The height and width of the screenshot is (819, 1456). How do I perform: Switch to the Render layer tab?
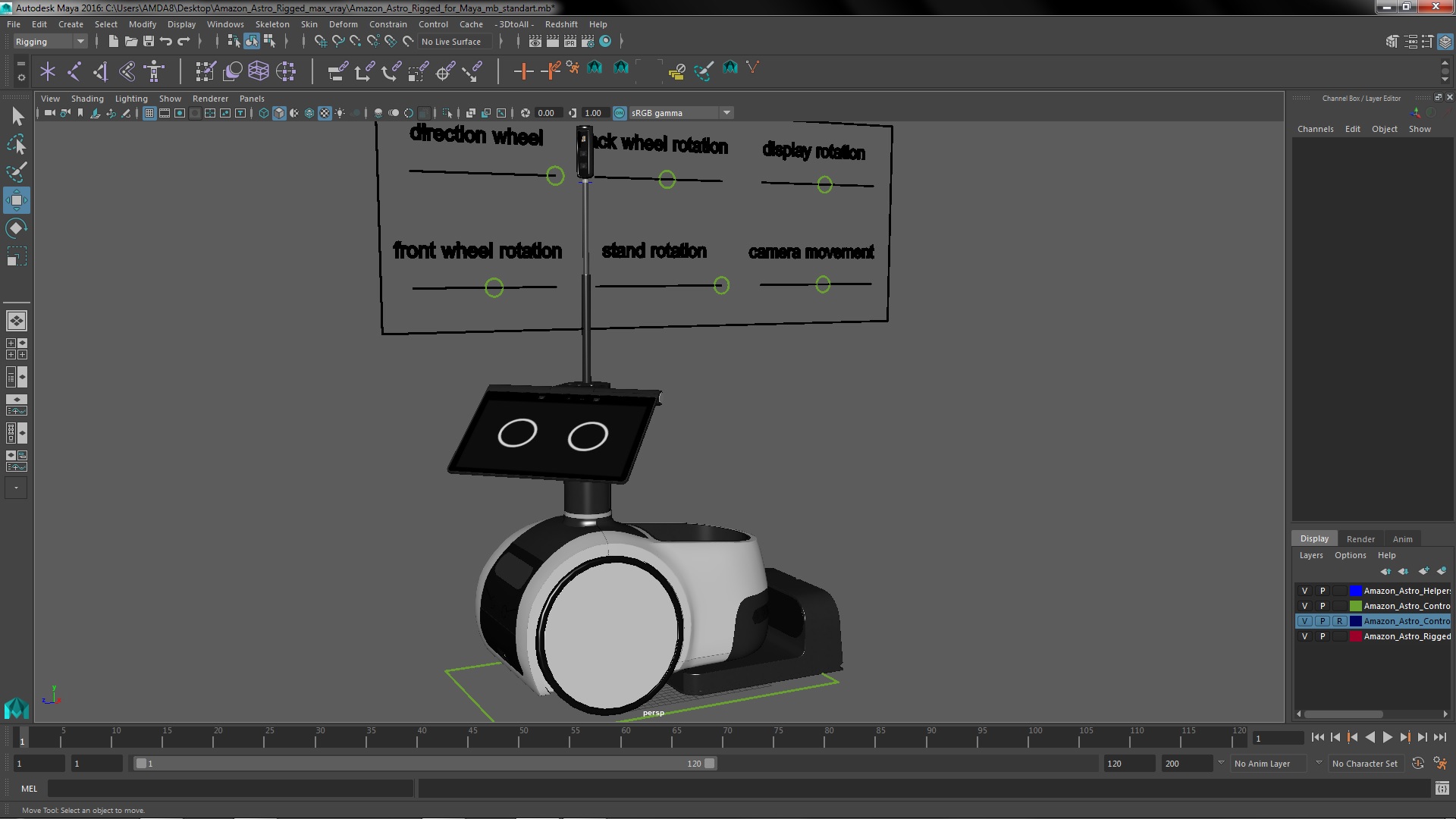(1360, 539)
